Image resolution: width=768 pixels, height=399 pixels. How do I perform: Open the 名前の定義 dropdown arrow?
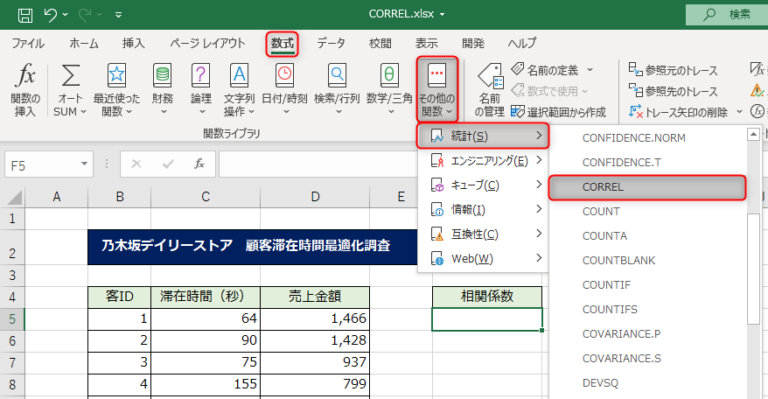(590, 70)
